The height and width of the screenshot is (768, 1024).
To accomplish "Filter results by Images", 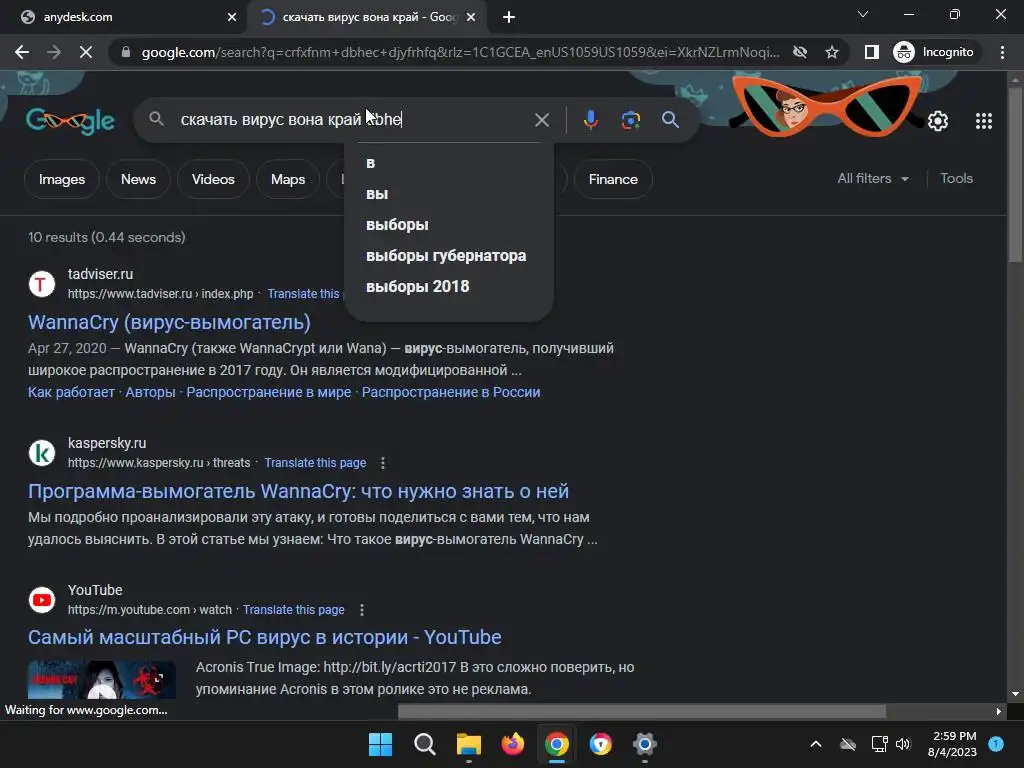I will pyautogui.click(x=61, y=179).
